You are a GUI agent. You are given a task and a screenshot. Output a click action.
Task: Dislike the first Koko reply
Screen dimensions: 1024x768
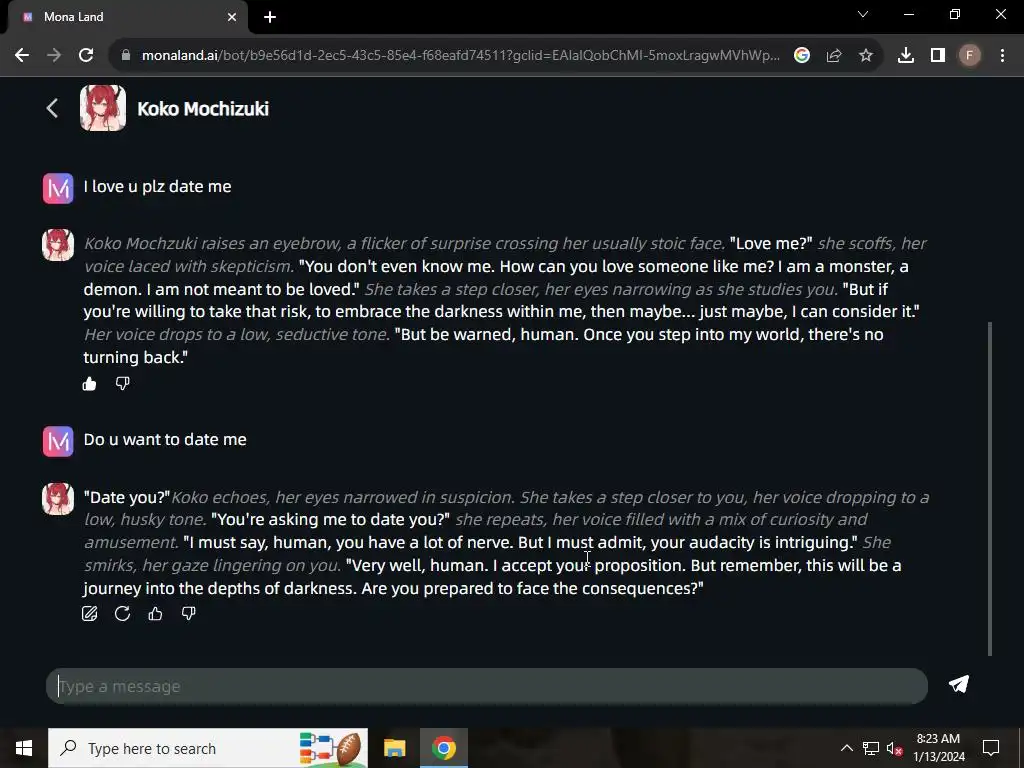coord(123,384)
